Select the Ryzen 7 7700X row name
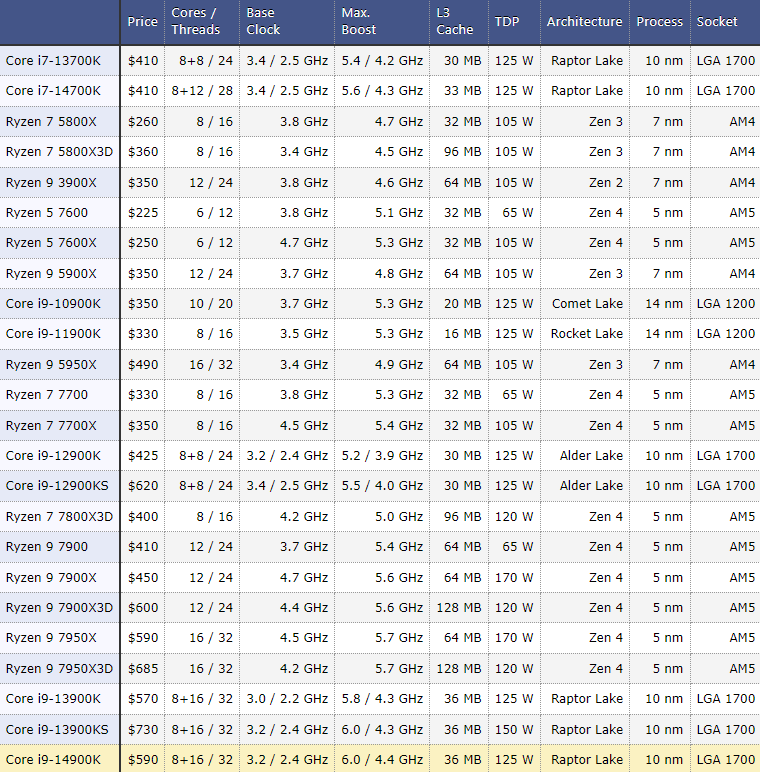Screen dimensions: 760x772 coord(51,426)
